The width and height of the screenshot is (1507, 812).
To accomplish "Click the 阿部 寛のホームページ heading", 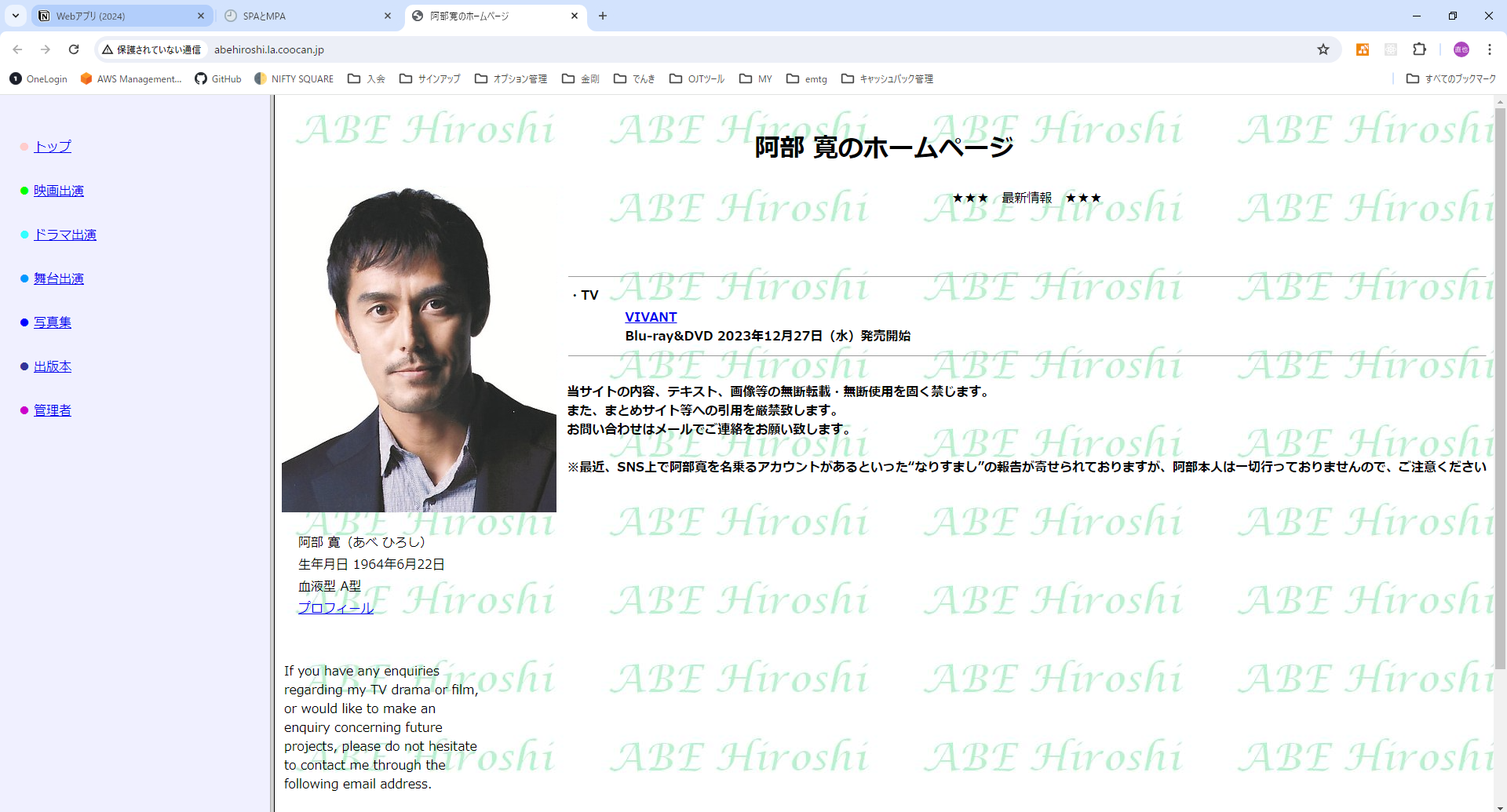I will tap(884, 147).
